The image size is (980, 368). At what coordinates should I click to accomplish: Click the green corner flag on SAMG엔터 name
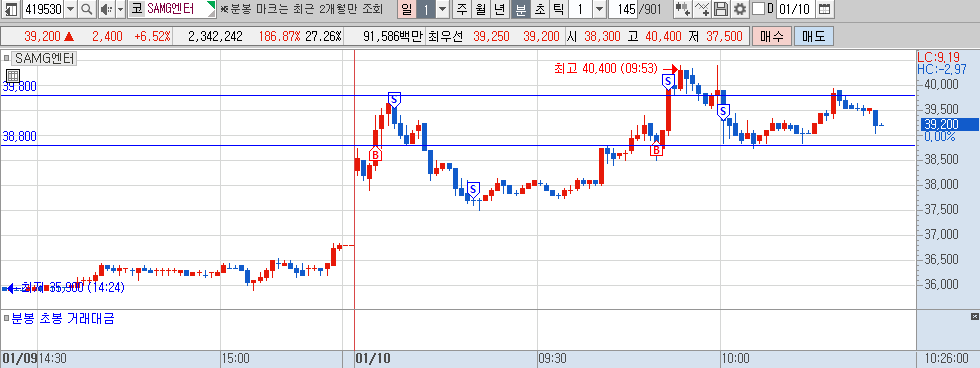(211, 6)
